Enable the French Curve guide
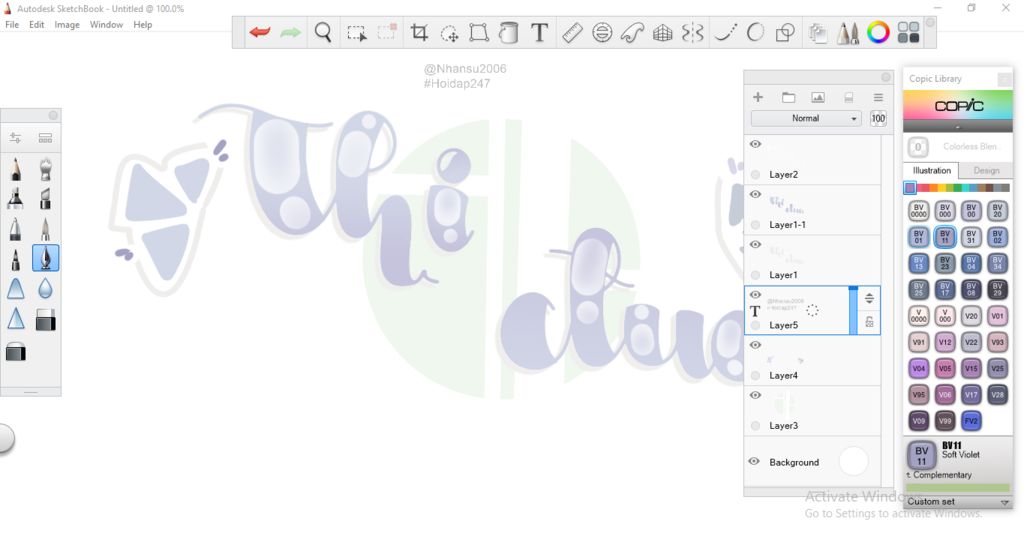The width and height of the screenshot is (1024, 542). tap(632, 32)
